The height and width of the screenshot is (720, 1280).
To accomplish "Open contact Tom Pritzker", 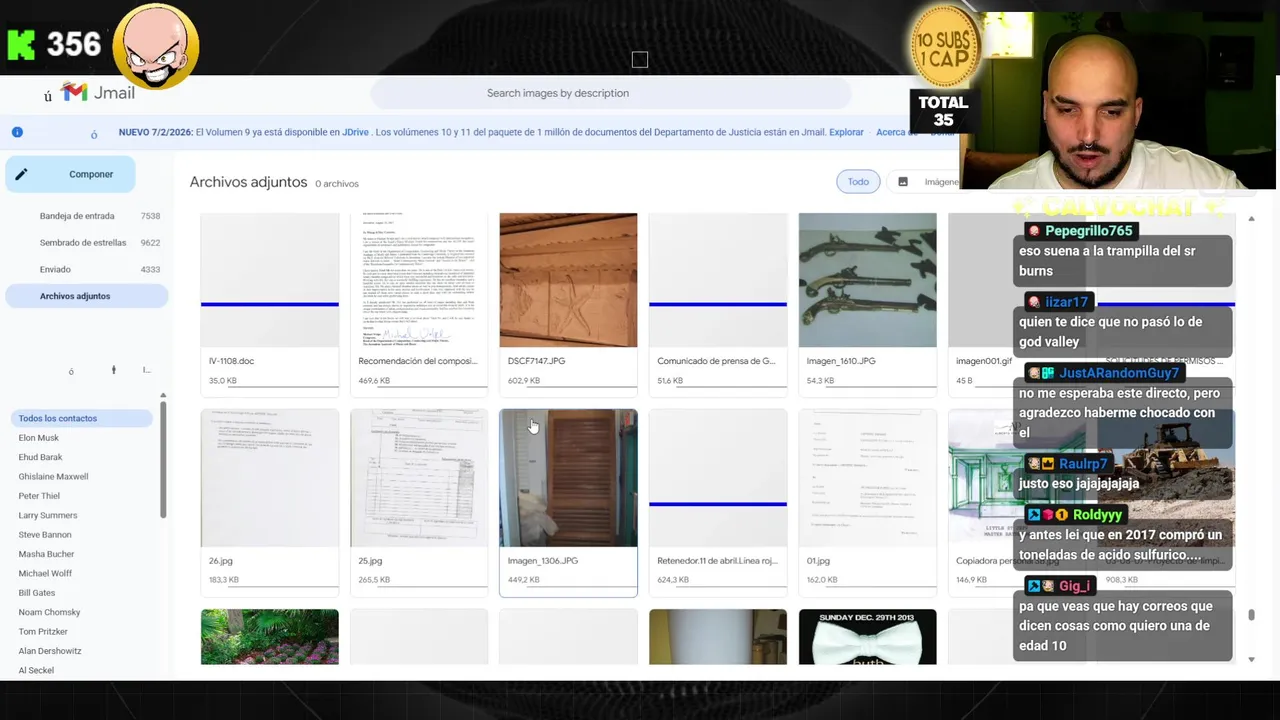I will click(42, 632).
